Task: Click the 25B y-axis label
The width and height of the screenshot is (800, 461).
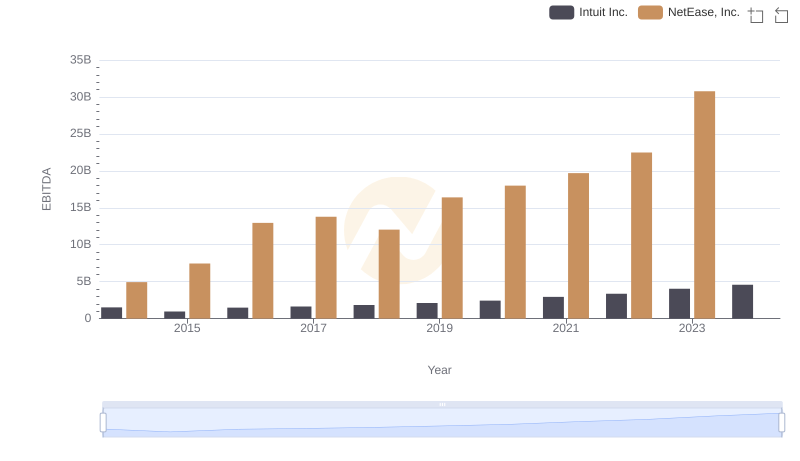Action: 81,134
